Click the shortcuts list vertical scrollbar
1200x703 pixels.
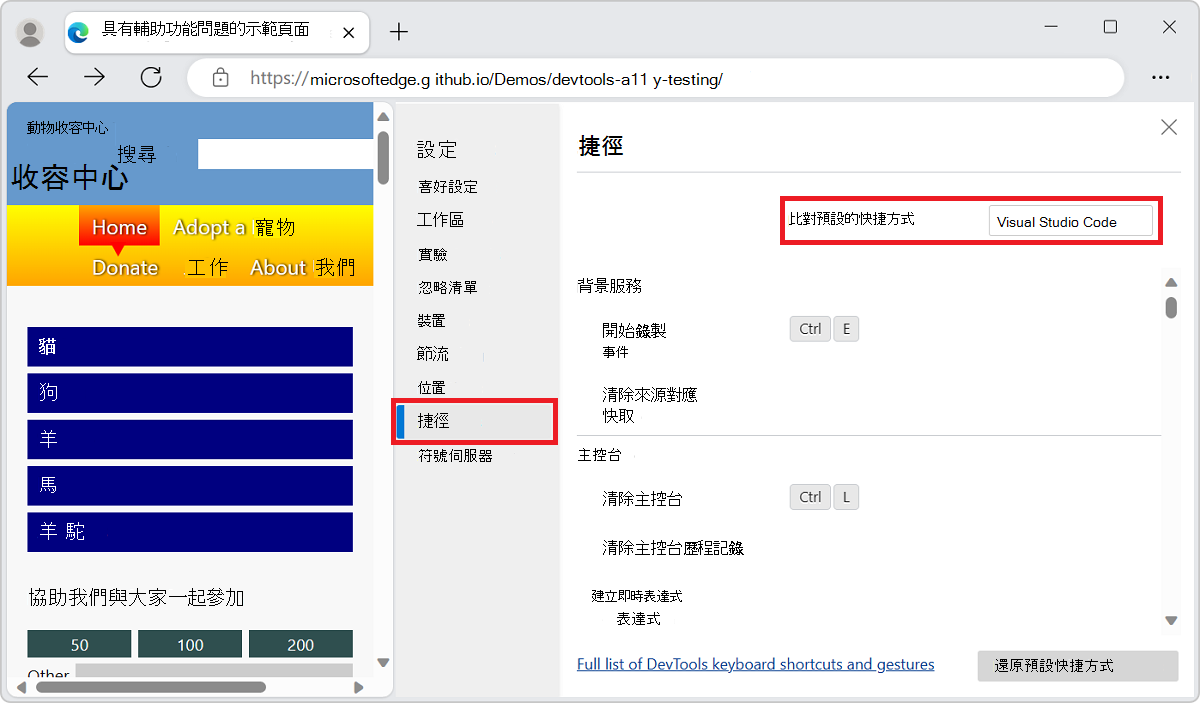[1170, 310]
